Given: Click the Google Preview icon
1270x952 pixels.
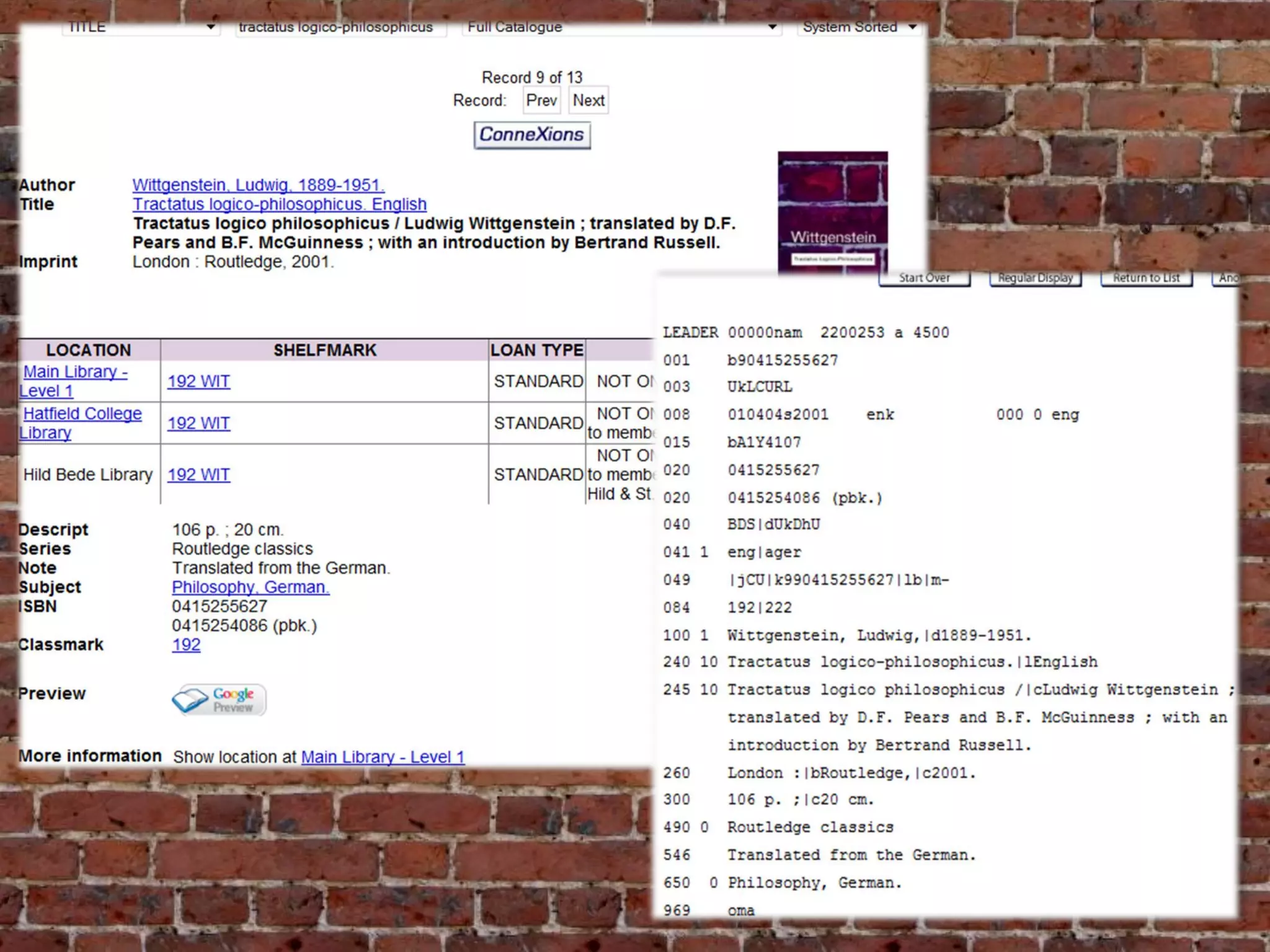Looking at the screenshot, I should pyautogui.click(x=219, y=700).
